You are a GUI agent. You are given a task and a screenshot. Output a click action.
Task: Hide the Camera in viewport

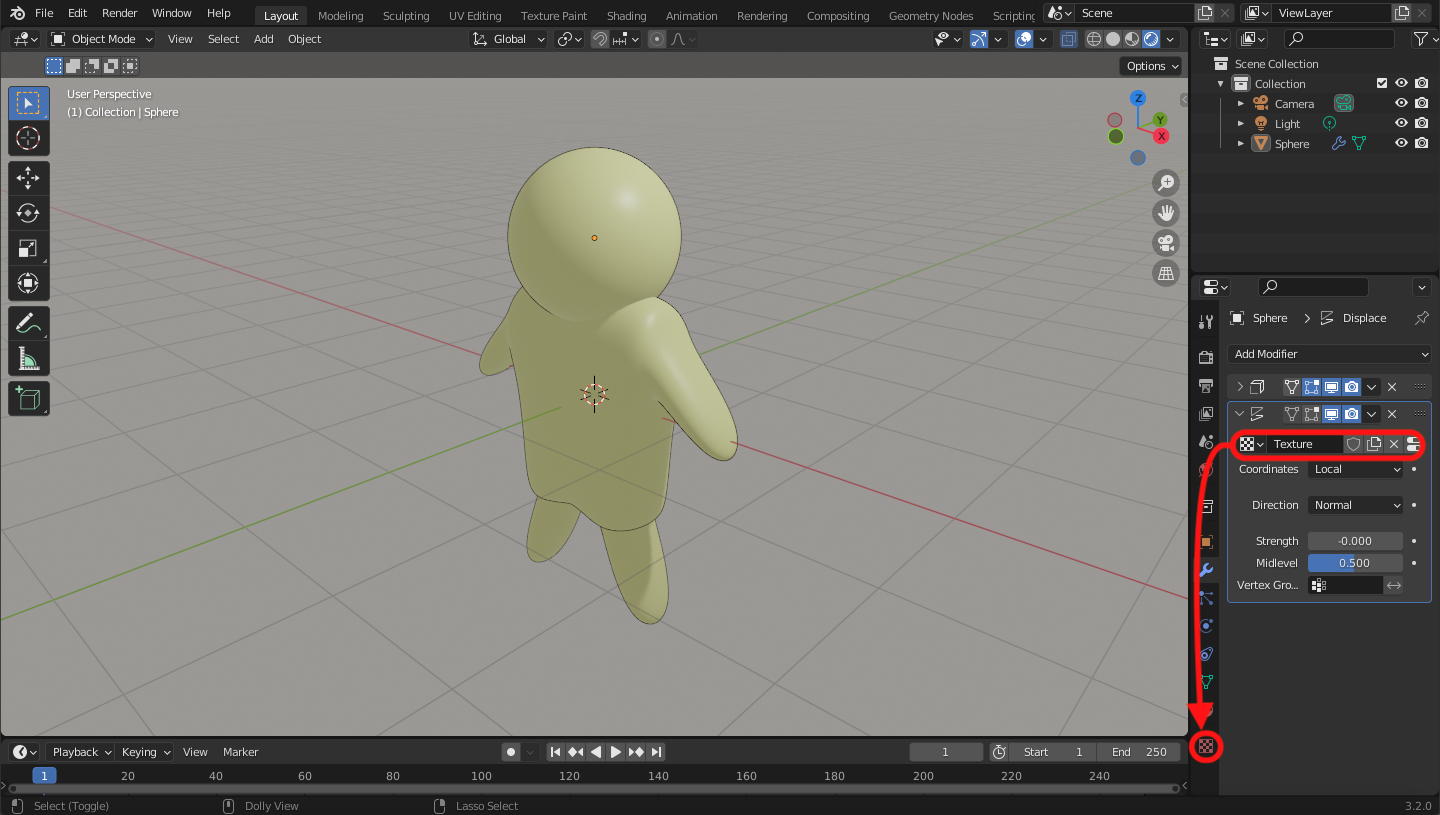point(1402,104)
